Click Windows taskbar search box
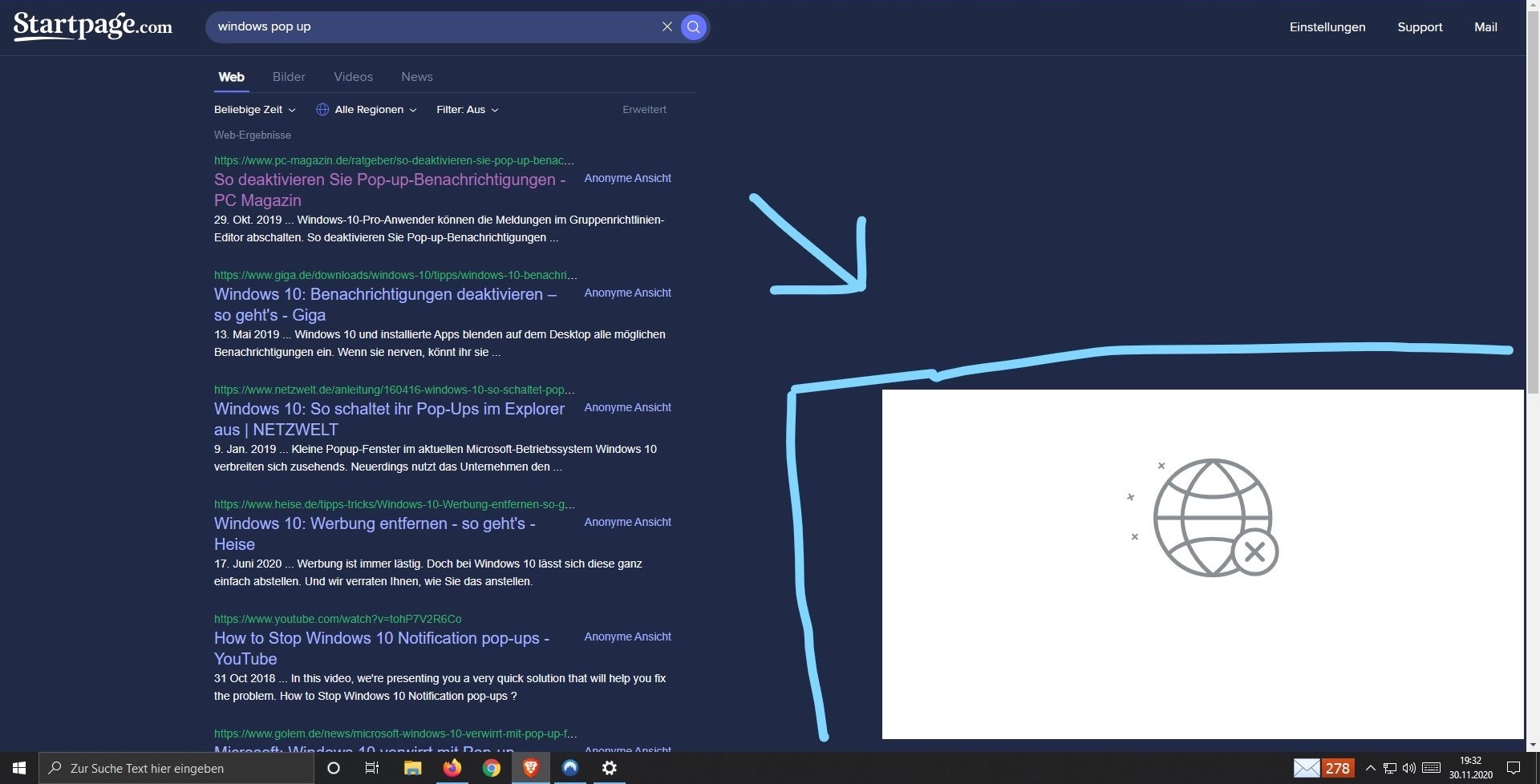Viewport: 1540px width, 784px height. tap(176, 768)
